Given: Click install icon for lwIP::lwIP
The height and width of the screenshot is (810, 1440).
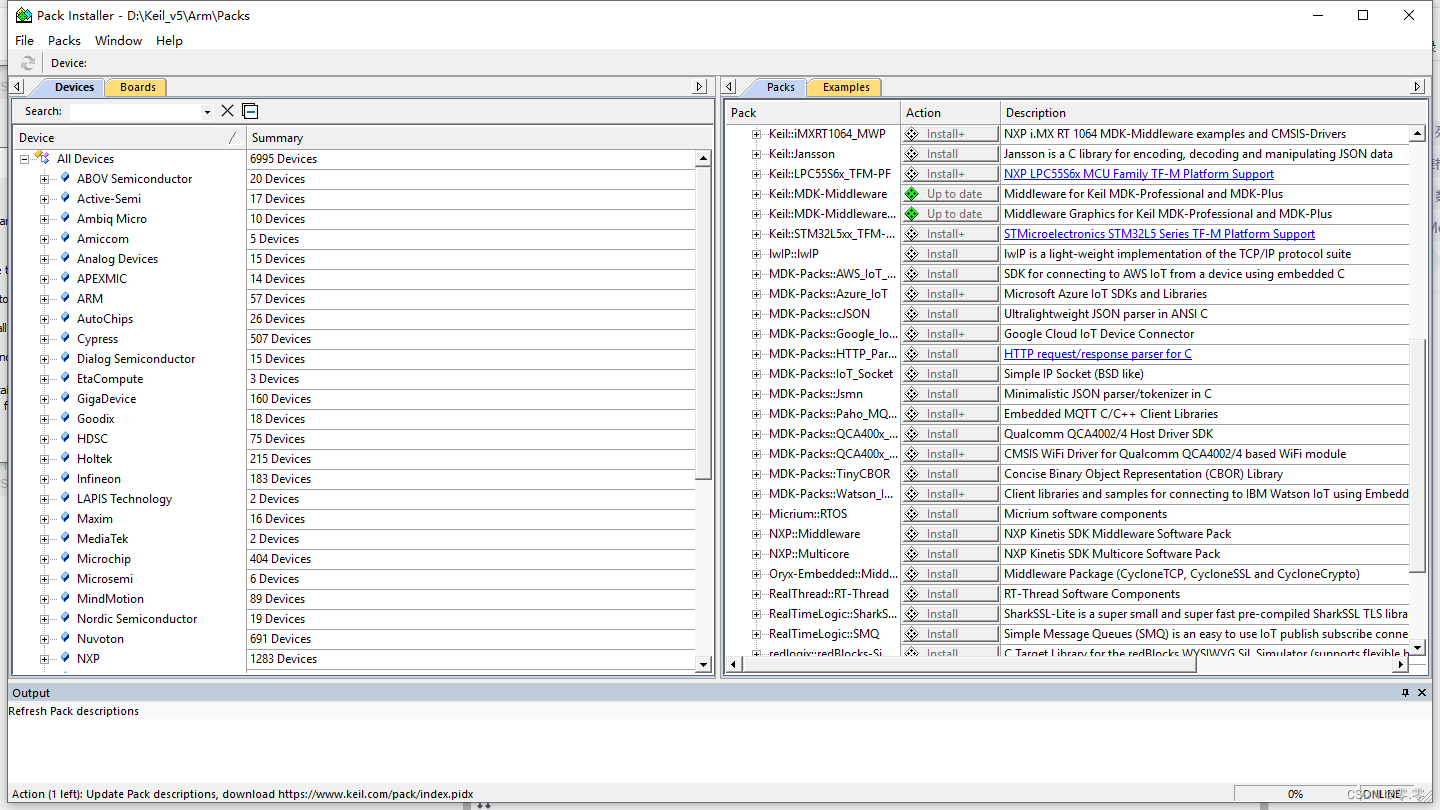Looking at the screenshot, I should (911, 254).
